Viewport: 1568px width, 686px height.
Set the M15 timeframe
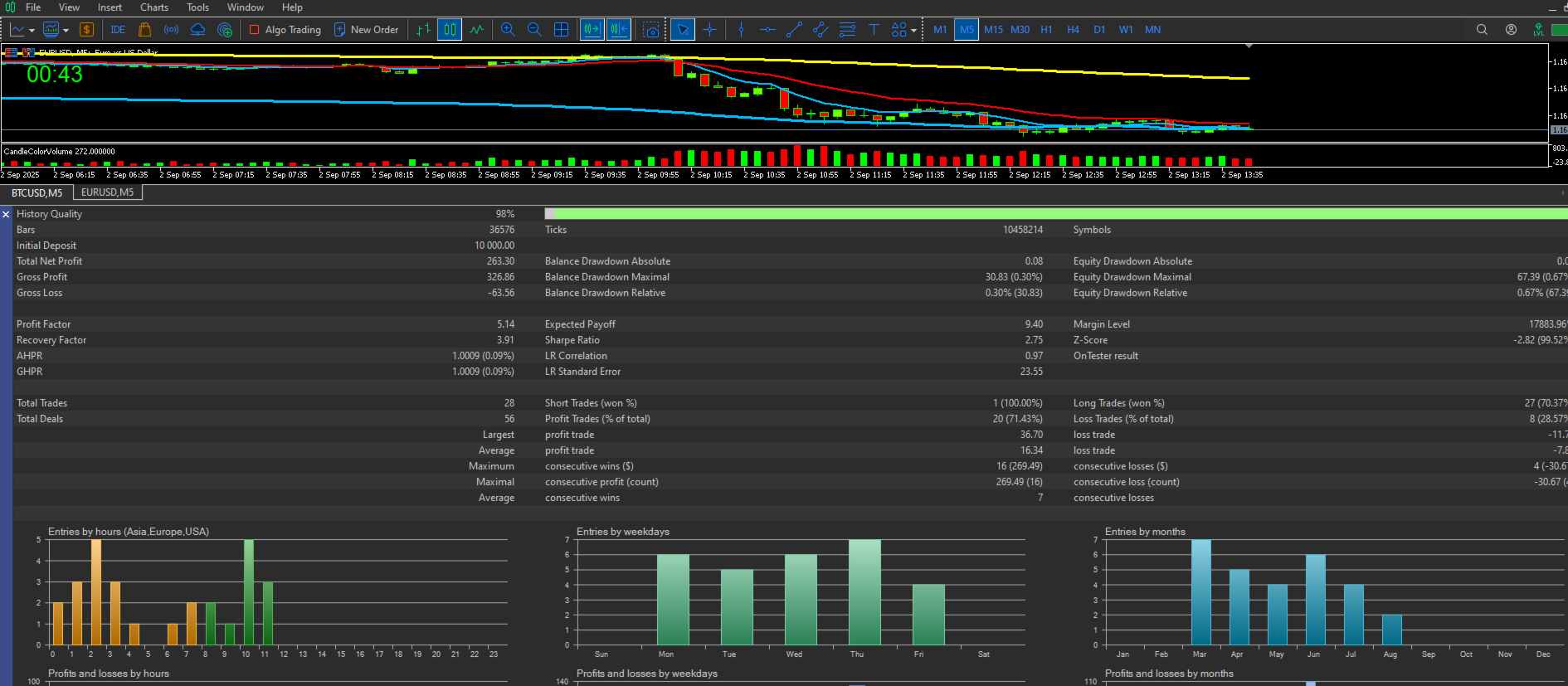(993, 30)
